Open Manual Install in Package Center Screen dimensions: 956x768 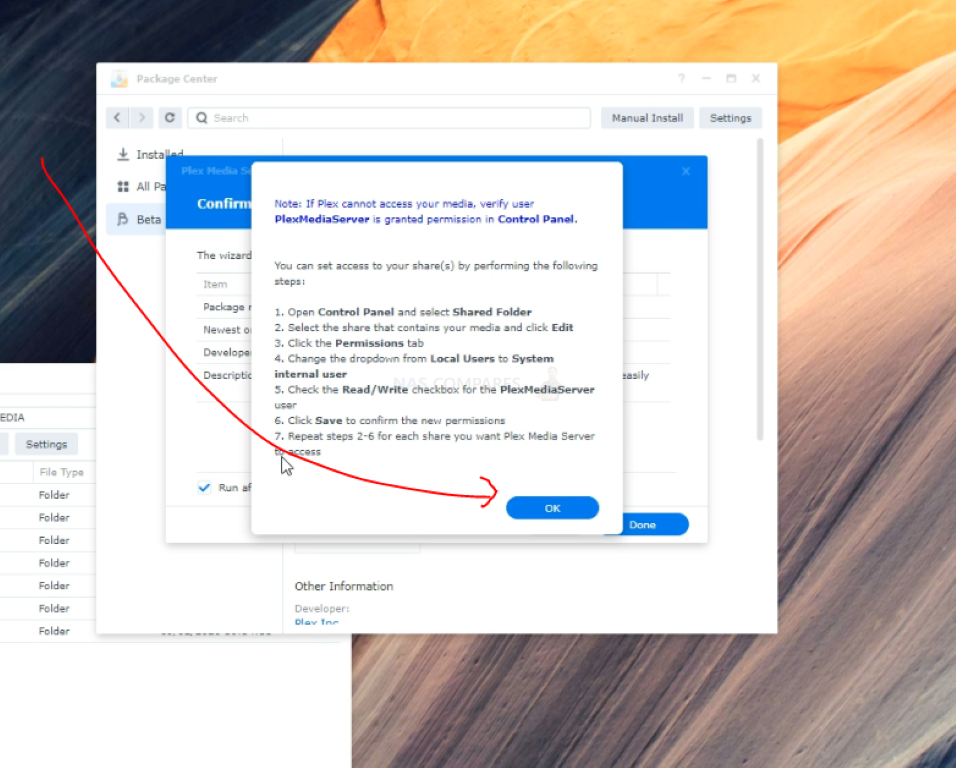tap(647, 118)
